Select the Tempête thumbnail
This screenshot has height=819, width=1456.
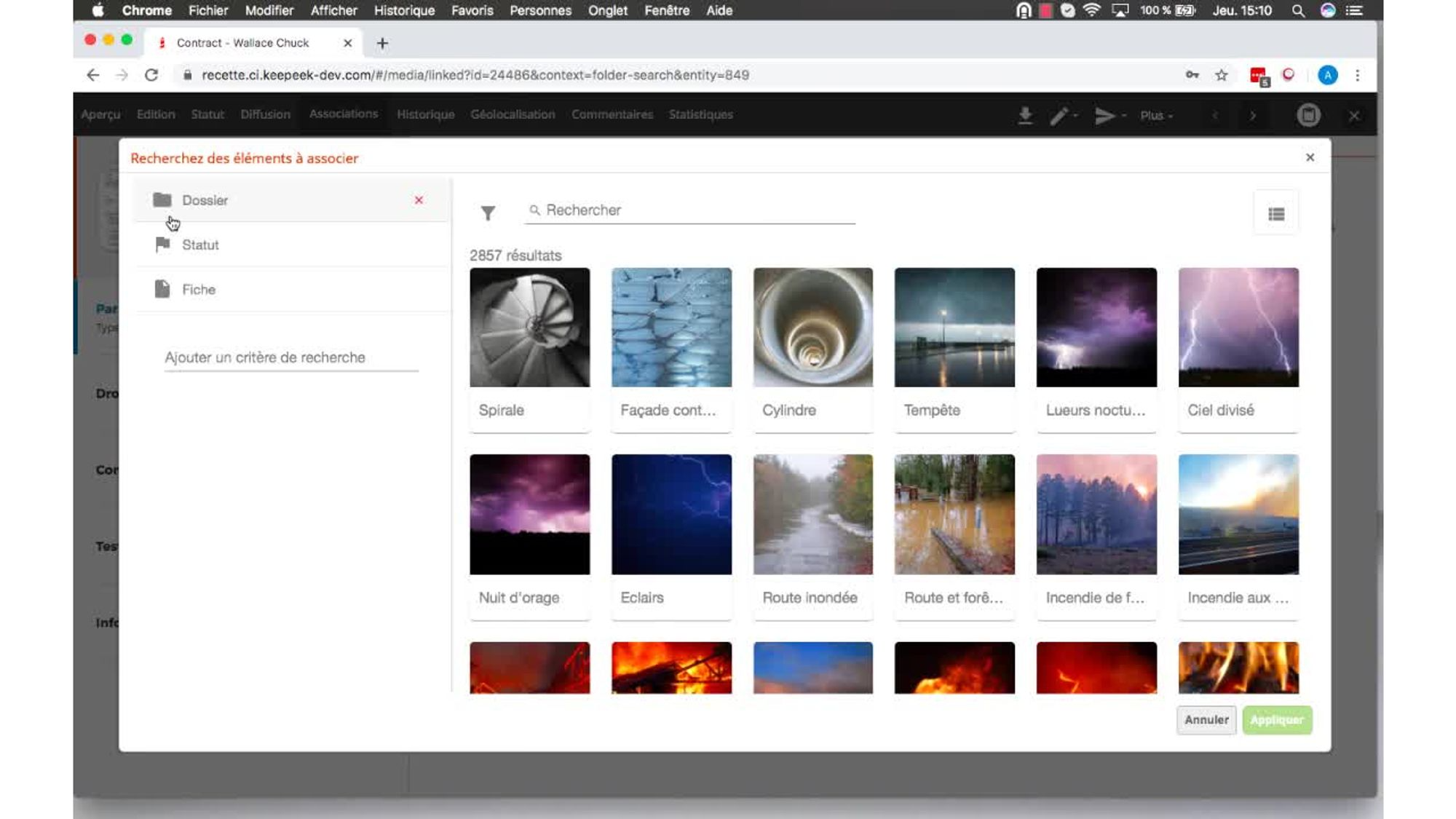(x=954, y=328)
